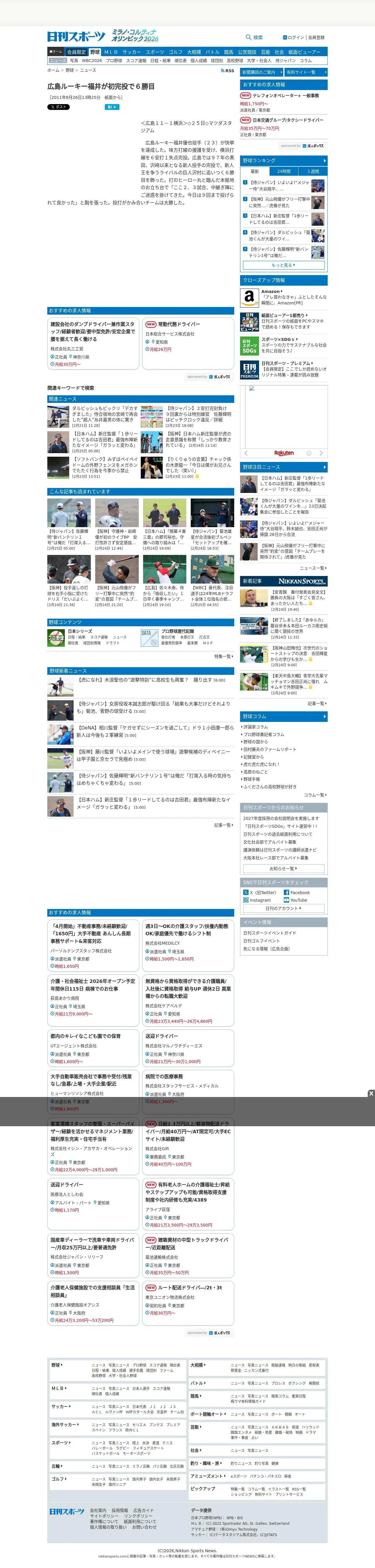Viewport: 375px width, 1568px height.
Task: Click the B! Hatena bookmark button
Action: coord(112,106)
